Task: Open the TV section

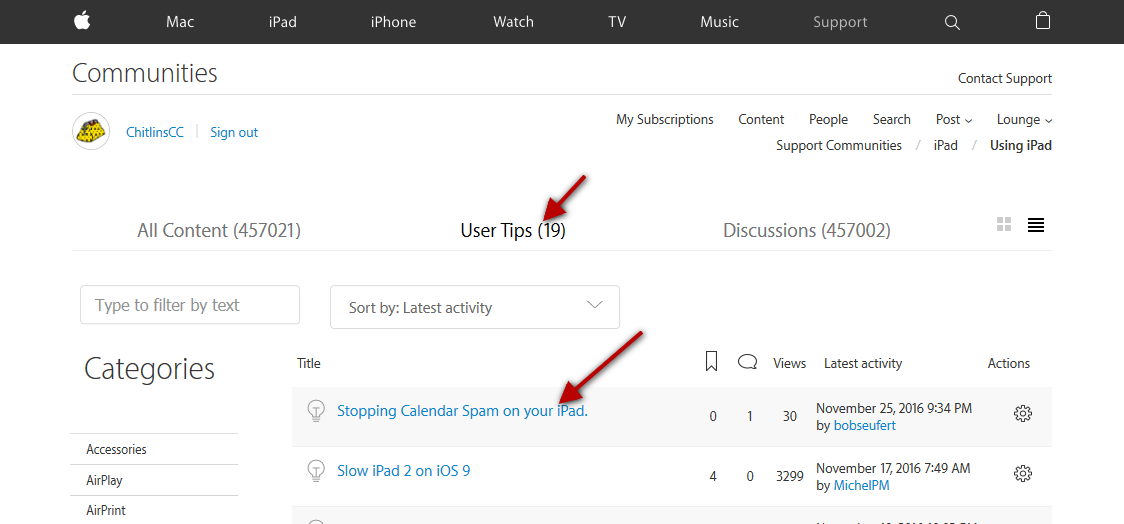Action: point(617,22)
